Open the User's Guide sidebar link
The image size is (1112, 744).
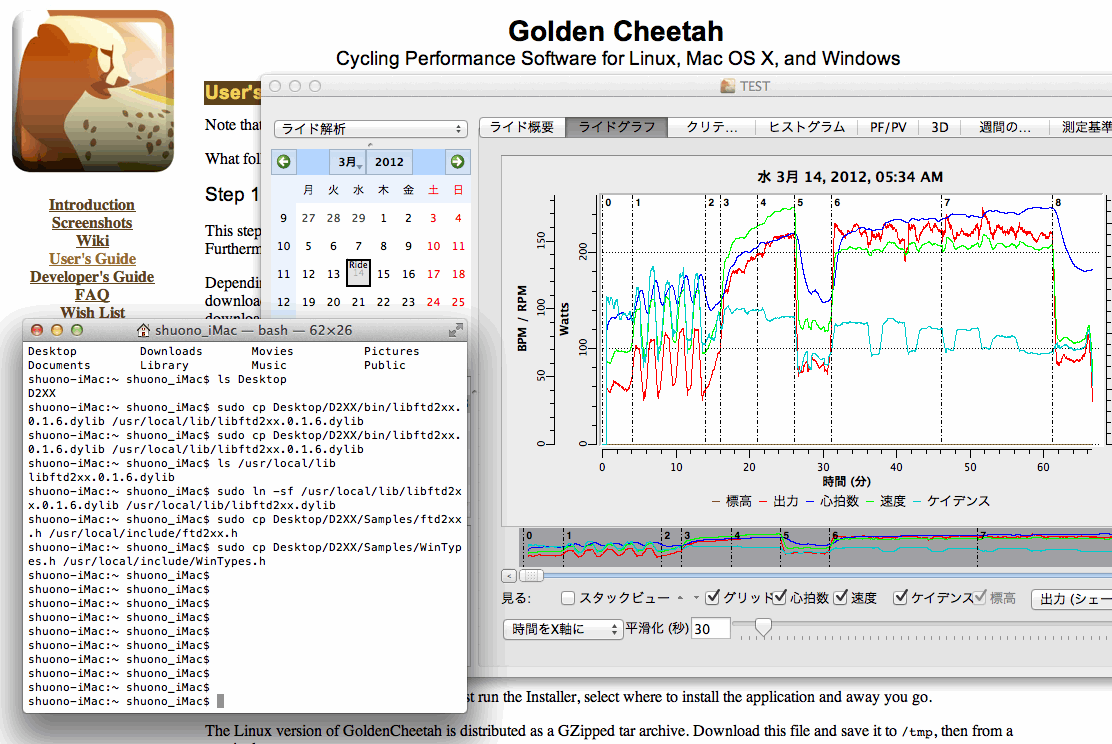[92, 259]
